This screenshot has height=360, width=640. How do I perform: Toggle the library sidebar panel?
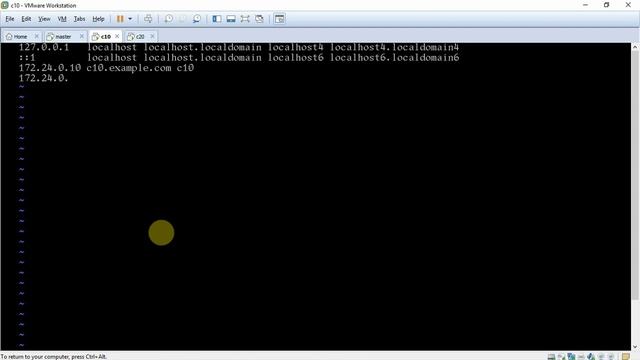pyautogui.click(x=217, y=19)
